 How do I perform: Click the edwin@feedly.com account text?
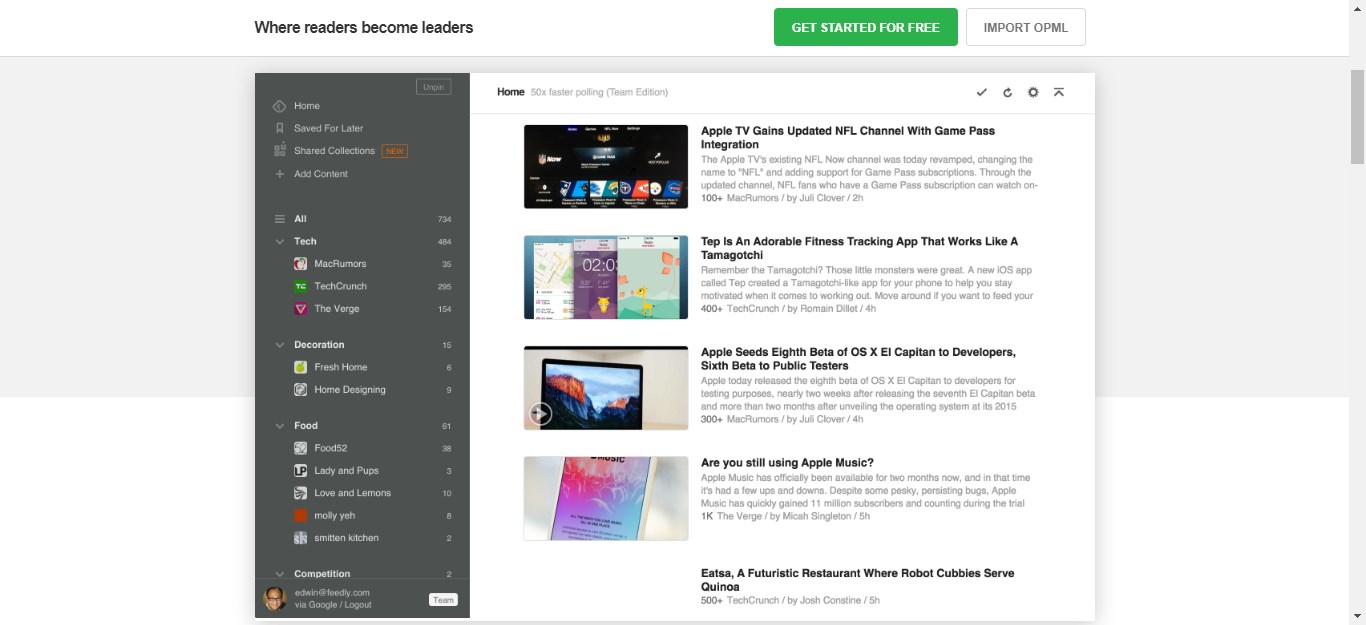coord(332,593)
